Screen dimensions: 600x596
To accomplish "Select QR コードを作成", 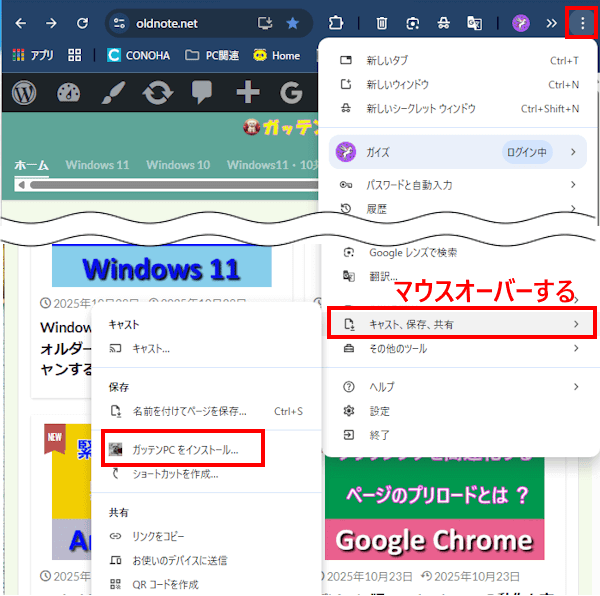I will tap(207, 585).
